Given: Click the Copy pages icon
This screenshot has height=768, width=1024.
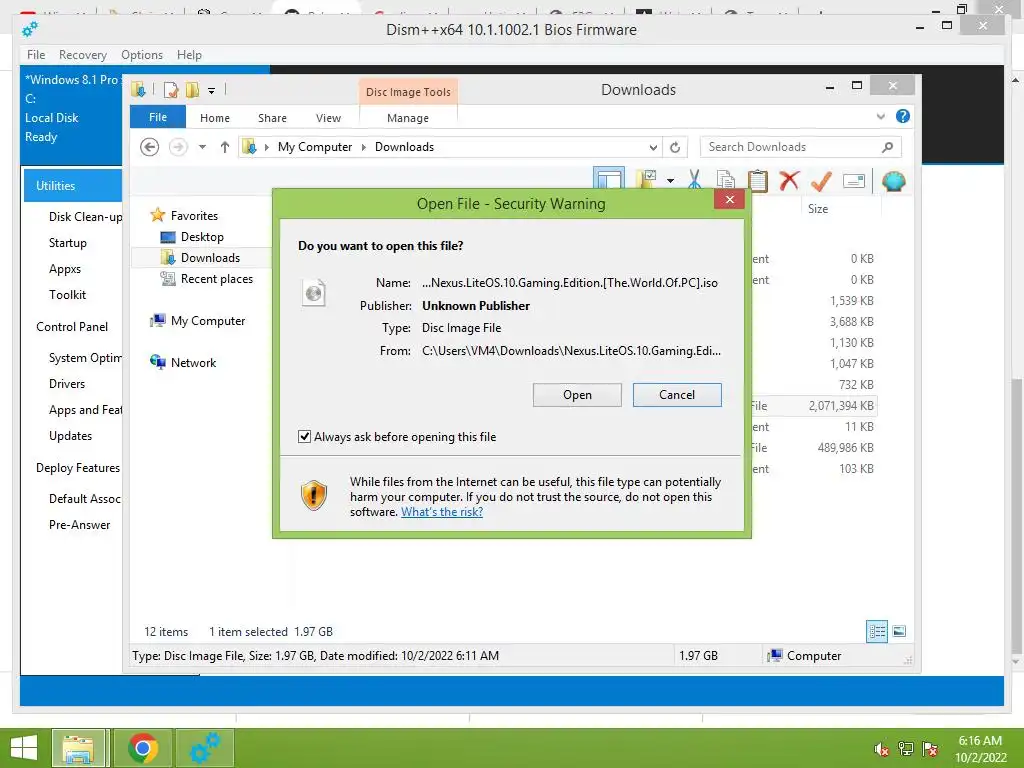Looking at the screenshot, I should tap(726, 180).
